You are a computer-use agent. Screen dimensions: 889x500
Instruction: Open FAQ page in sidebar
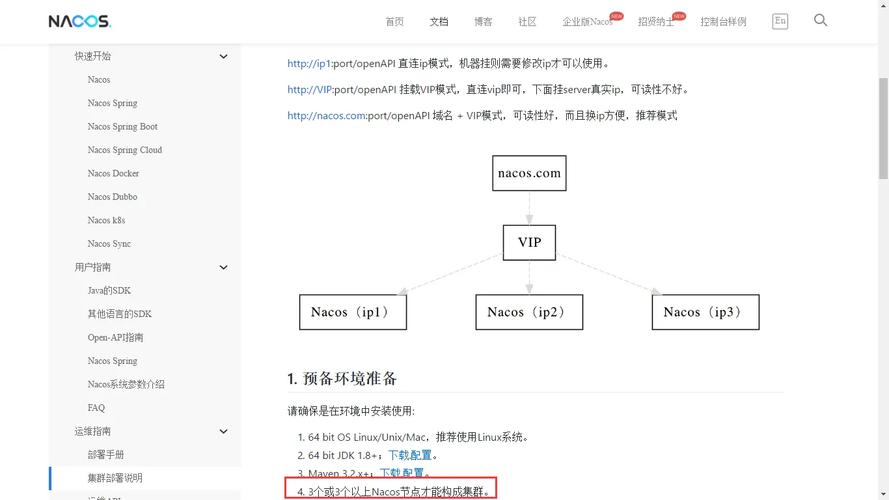[x=96, y=408]
